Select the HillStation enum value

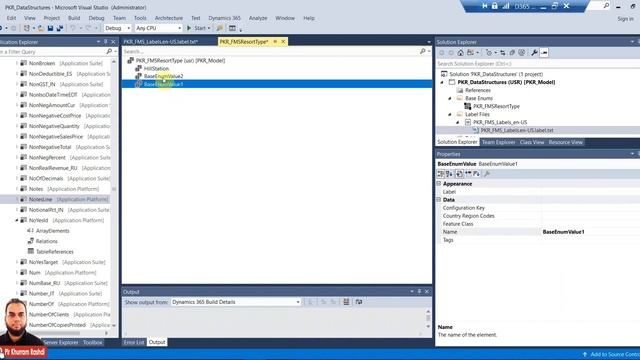pyautogui.click(x=156, y=69)
